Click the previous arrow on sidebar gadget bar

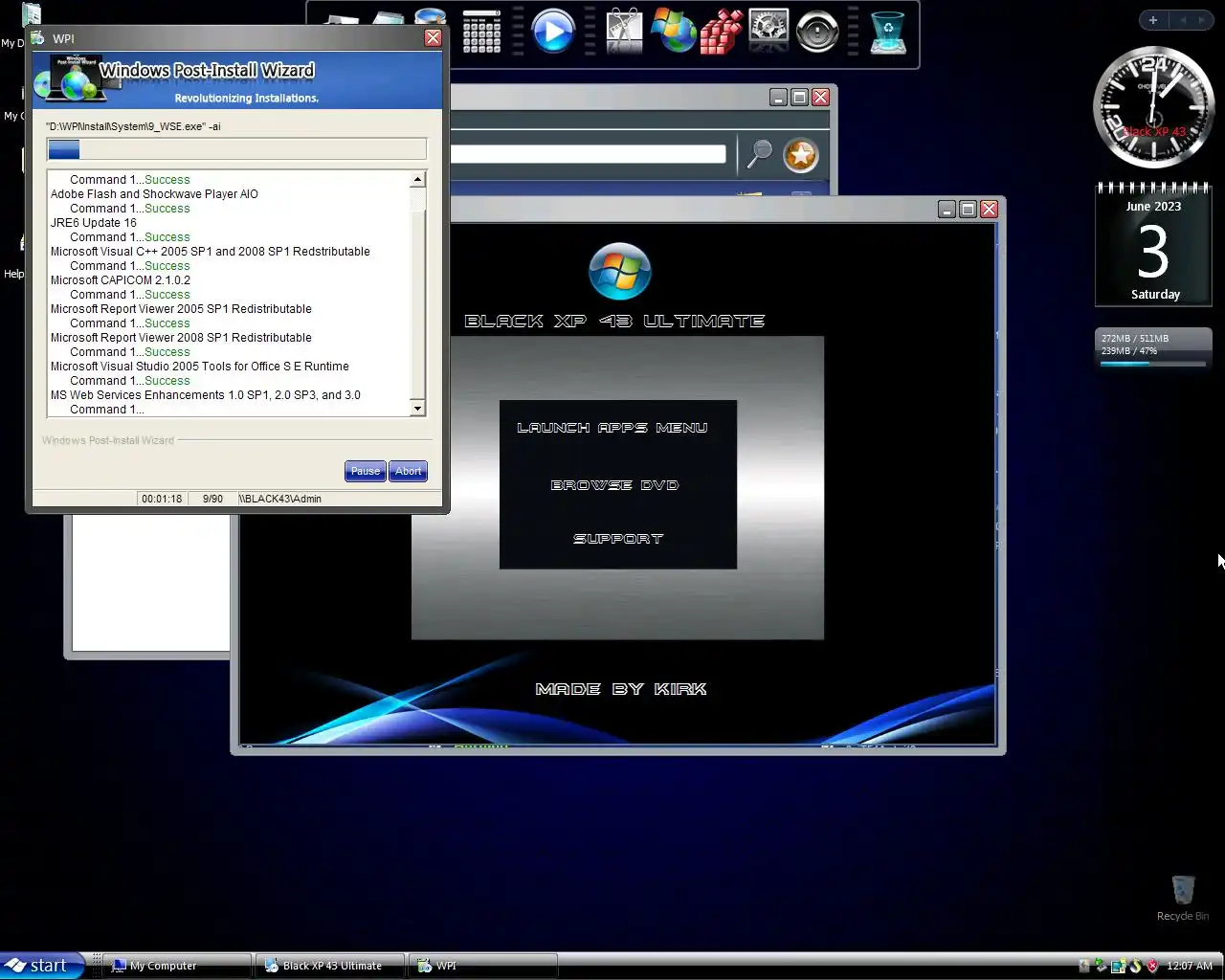pyautogui.click(x=1183, y=20)
